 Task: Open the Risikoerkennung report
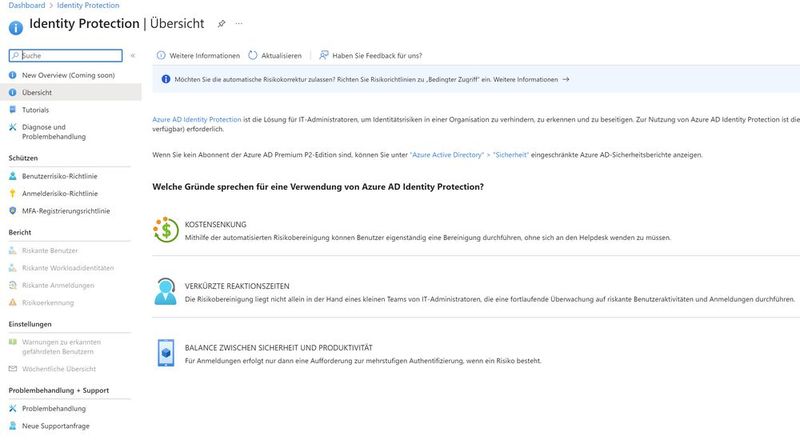tap(48, 303)
